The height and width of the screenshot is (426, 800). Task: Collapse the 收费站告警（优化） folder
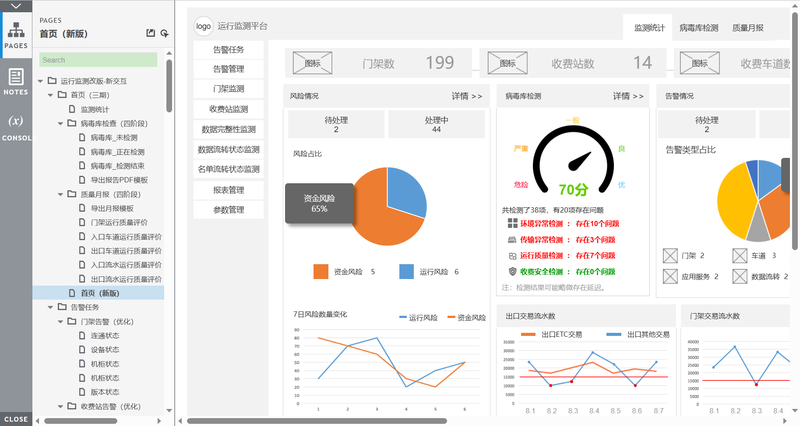60,407
